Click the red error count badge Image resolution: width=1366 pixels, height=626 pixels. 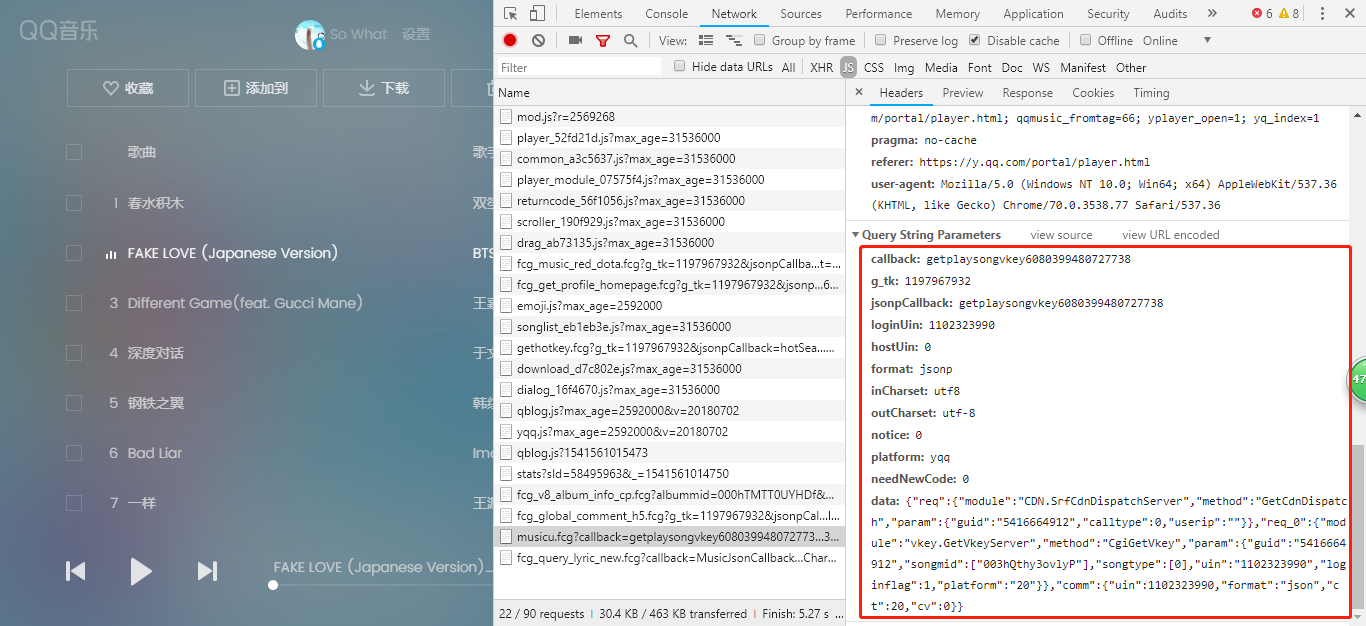tap(1262, 14)
